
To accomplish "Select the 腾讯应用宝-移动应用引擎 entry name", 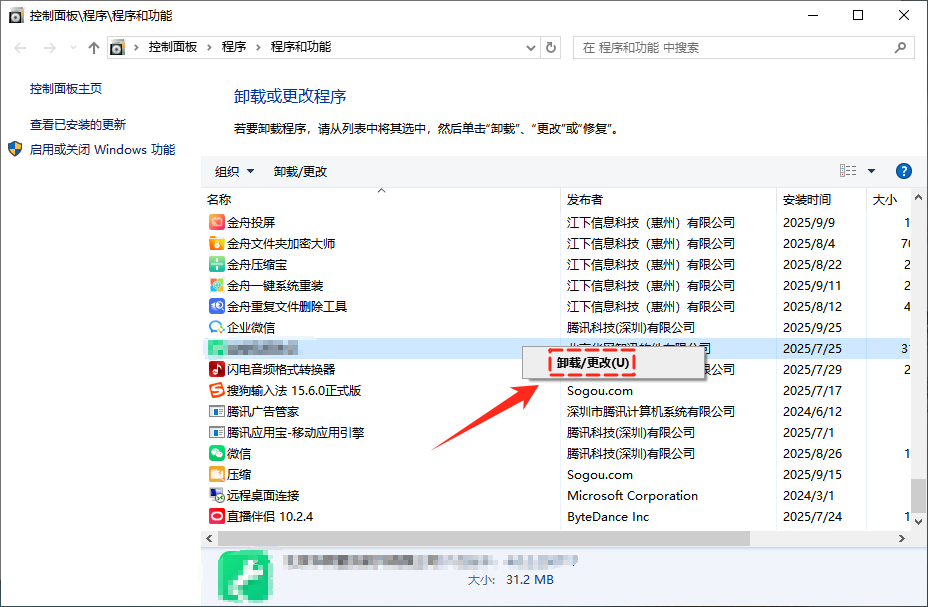I will click(295, 432).
